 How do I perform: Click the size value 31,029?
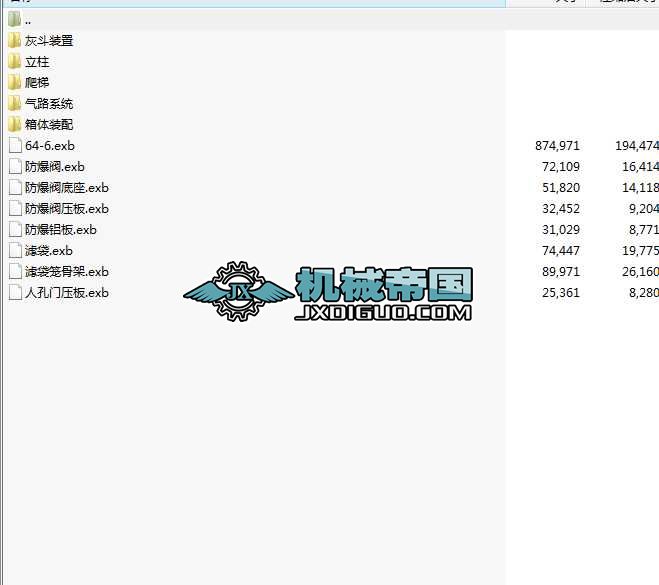pos(561,230)
